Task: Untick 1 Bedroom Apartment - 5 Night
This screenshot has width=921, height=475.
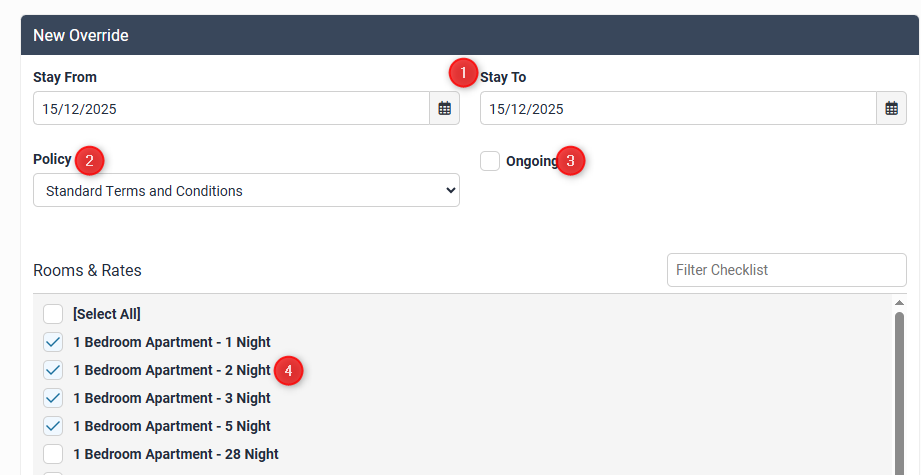Action: (53, 426)
